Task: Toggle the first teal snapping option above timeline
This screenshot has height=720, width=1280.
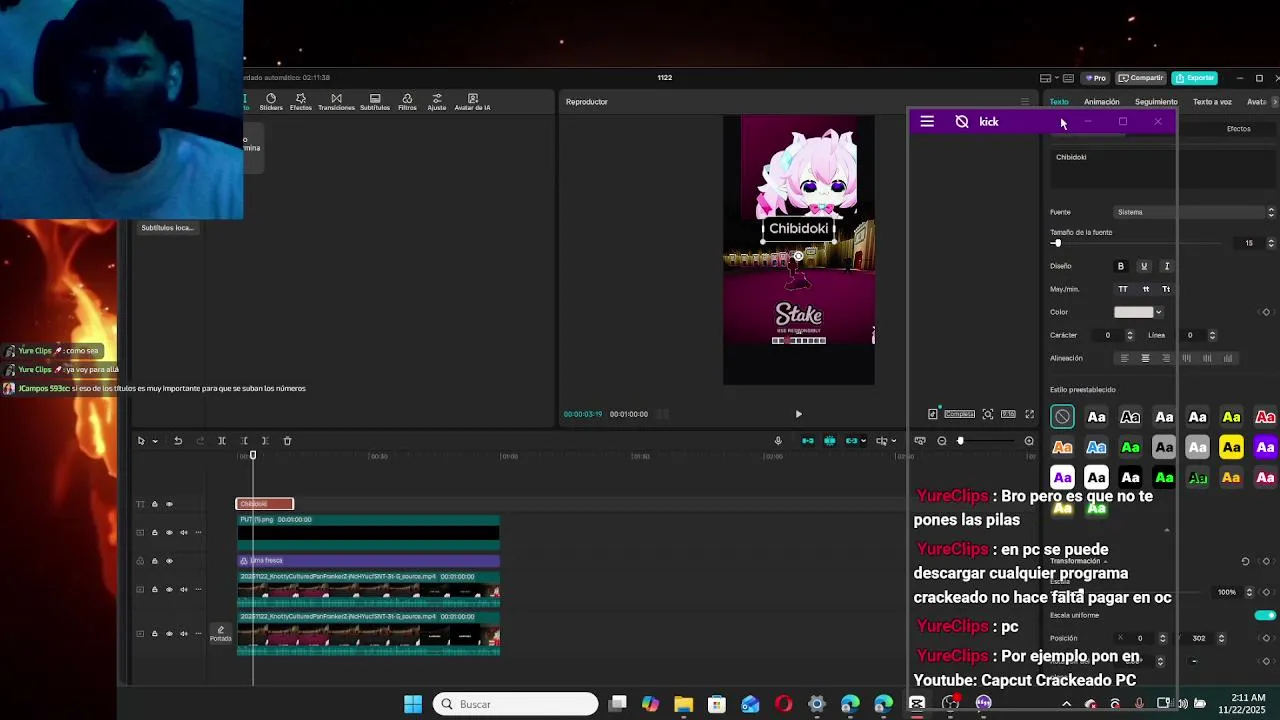Action: 808,441
